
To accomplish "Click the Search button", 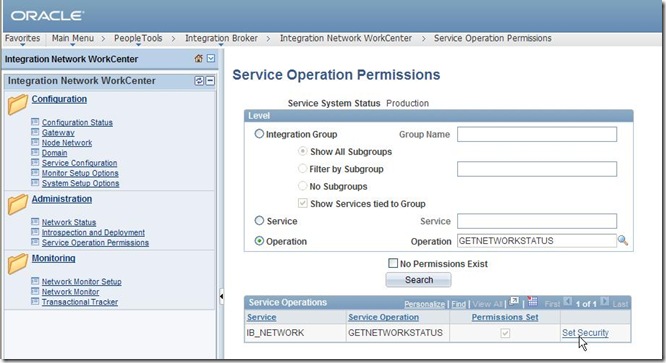I will coord(419,280).
